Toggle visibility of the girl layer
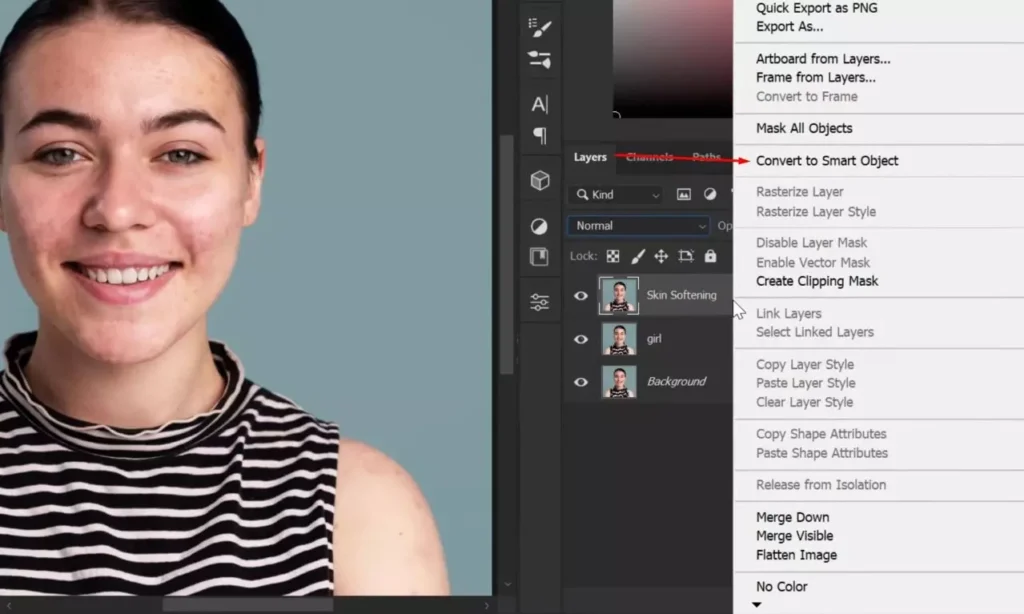Viewport: 1024px width, 614px height. pyautogui.click(x=581, y=338)
